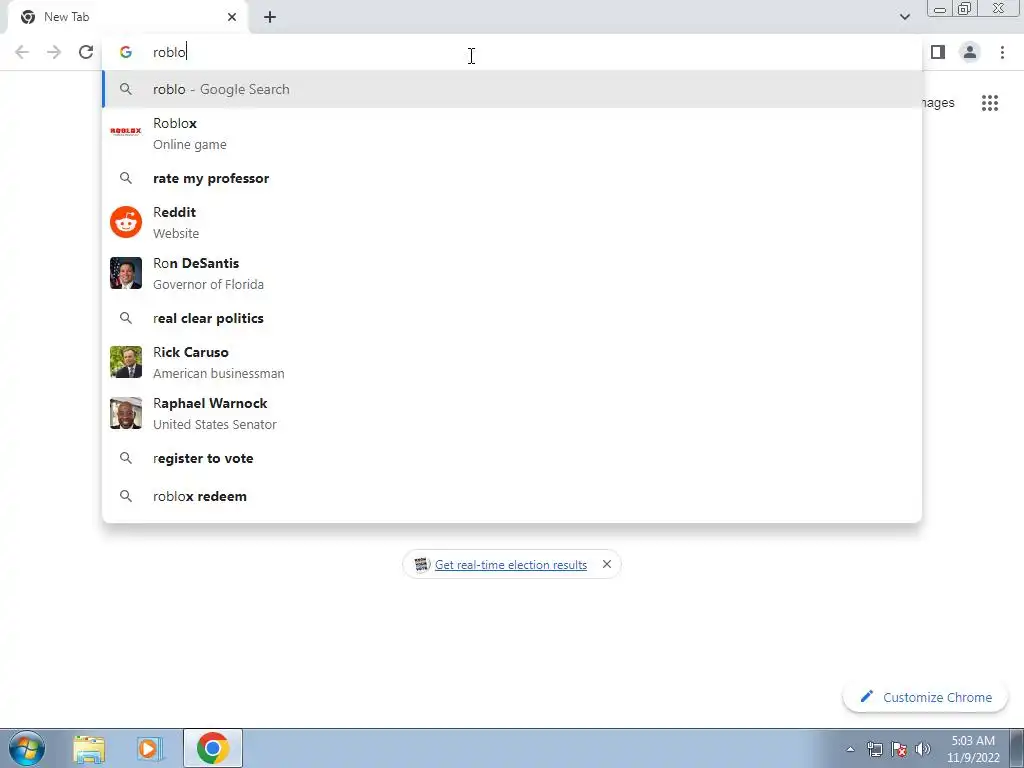Click the network tray icon

click(874, 750)
